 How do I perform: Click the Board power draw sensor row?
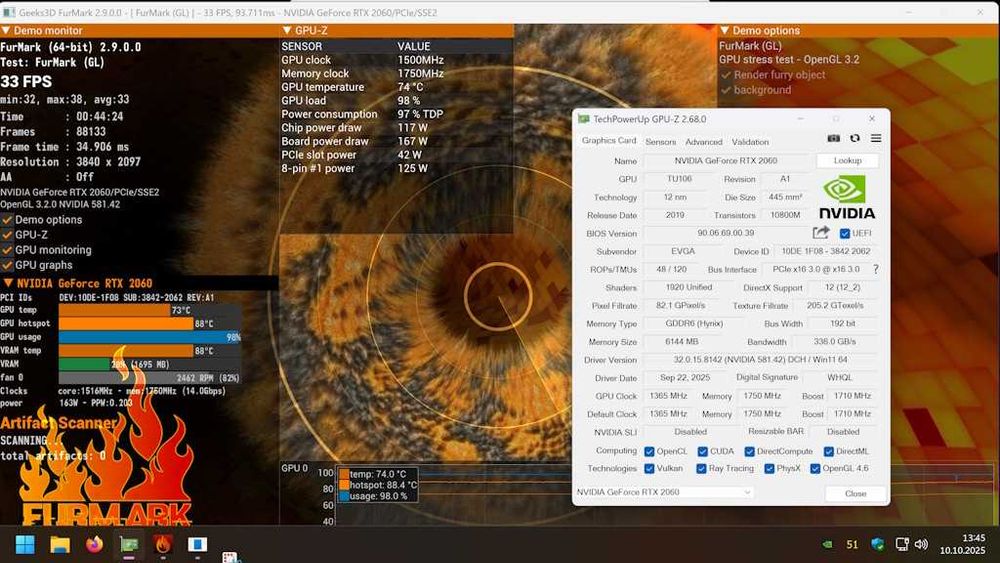pos(396,142)
